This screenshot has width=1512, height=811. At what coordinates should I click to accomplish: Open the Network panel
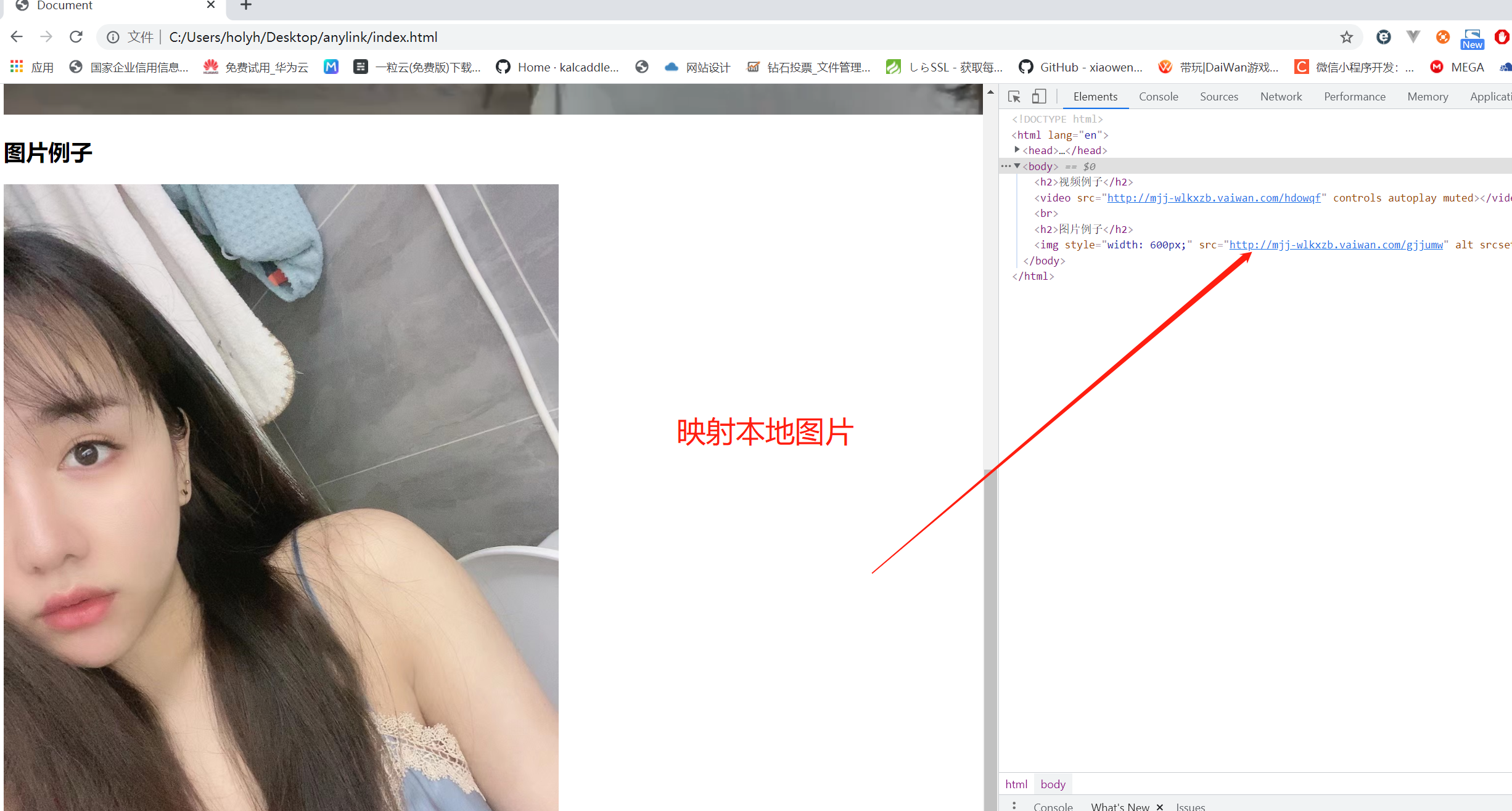[x=1281, y=96]
